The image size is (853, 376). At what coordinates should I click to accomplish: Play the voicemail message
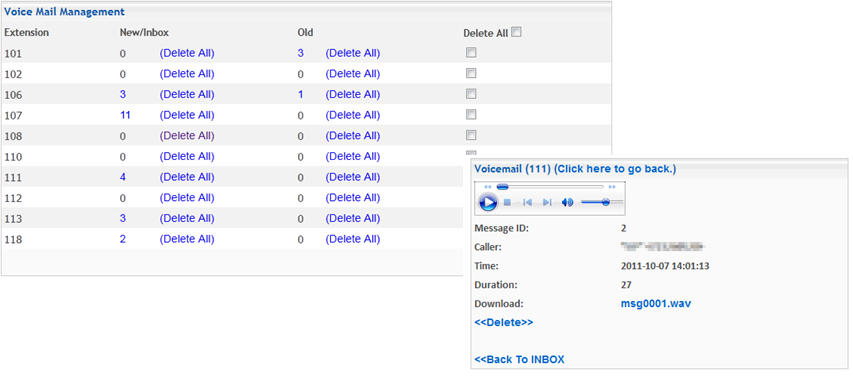(488, 202)
